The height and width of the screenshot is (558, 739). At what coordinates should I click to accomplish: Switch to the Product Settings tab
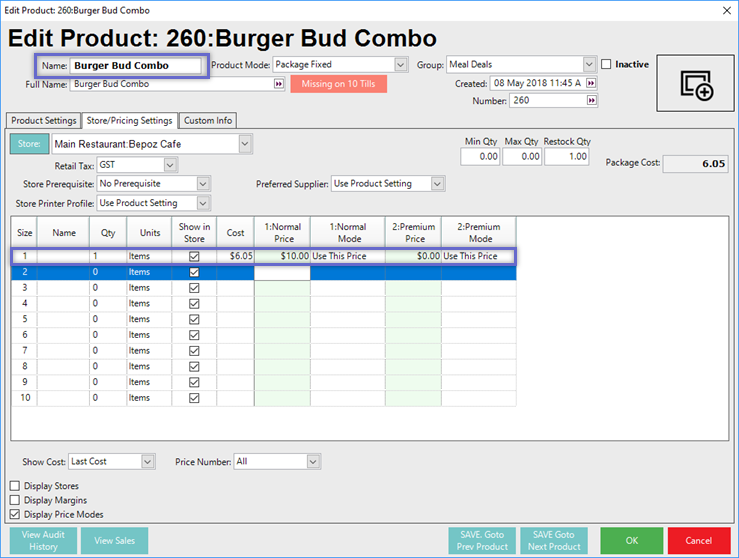pyautogui.click(x=43, y=121)
